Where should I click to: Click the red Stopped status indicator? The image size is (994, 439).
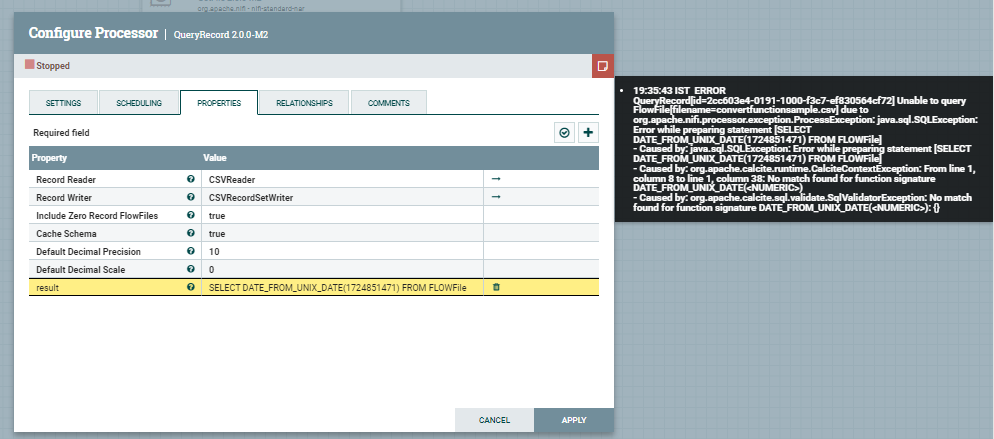tap(29, 65)
